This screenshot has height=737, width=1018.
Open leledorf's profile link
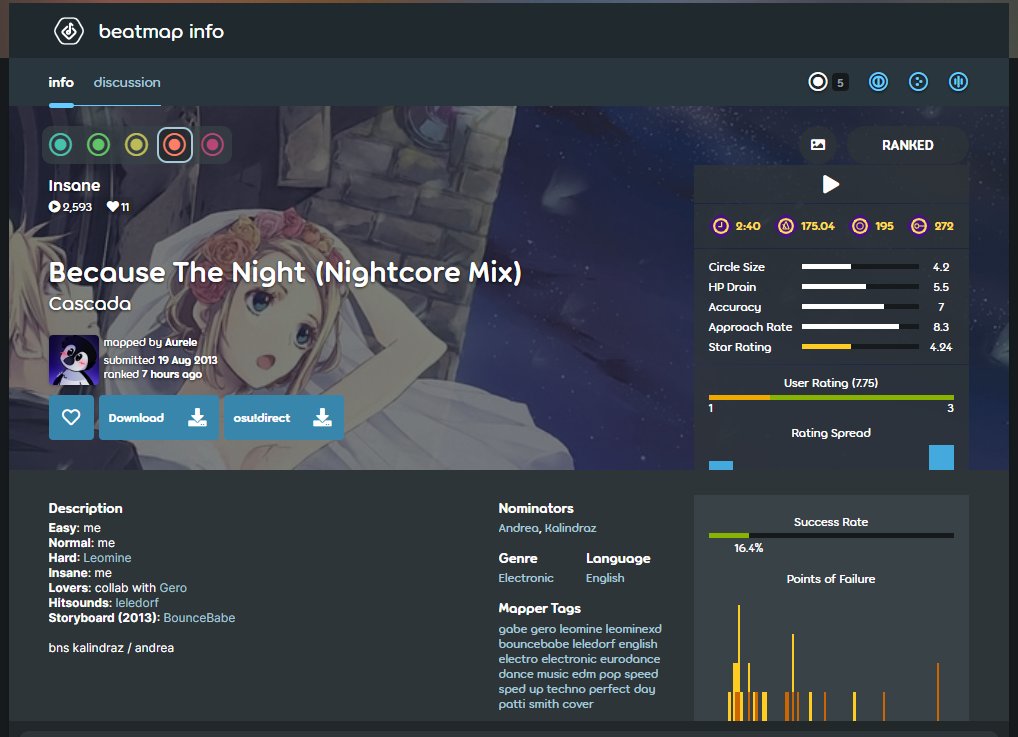coord(137,603)
